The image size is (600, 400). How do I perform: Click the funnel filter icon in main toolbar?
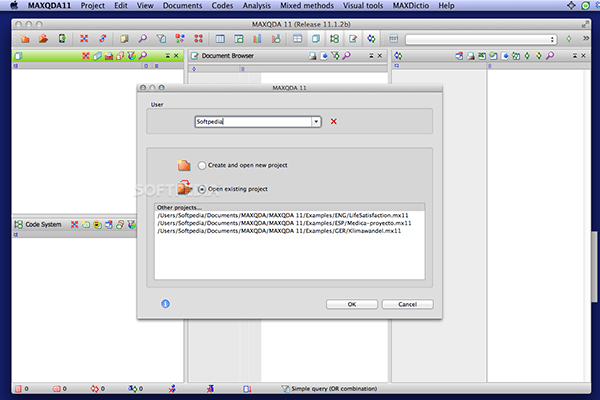pyautogui.click(x=161, y=39)
